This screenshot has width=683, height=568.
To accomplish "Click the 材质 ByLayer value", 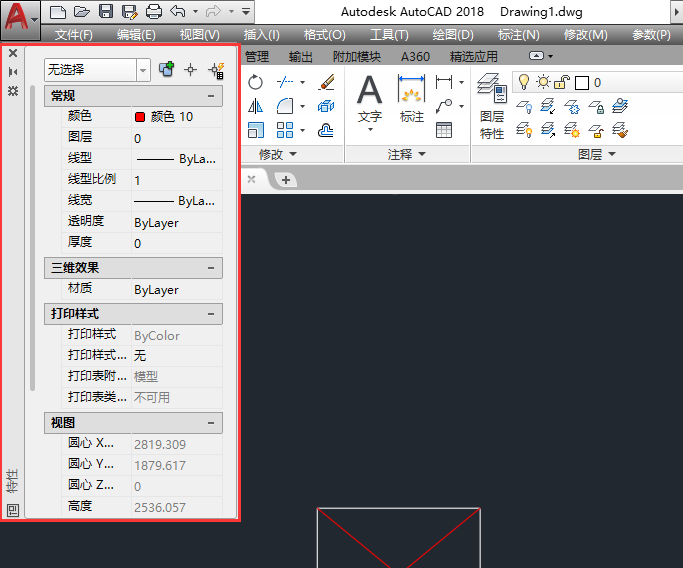I will coord(177,290).
